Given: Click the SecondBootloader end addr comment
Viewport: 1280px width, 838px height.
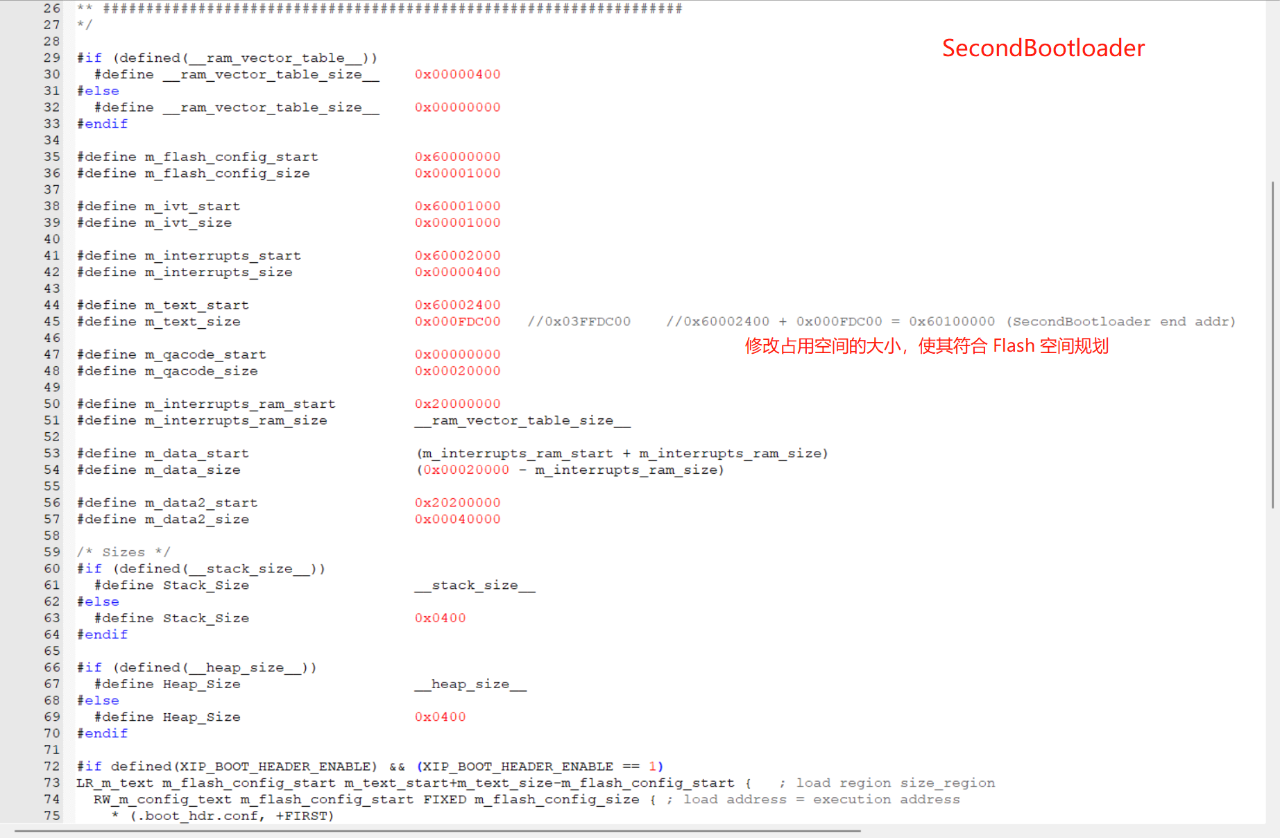Looking at the screenshot, I should (1120, 322).
